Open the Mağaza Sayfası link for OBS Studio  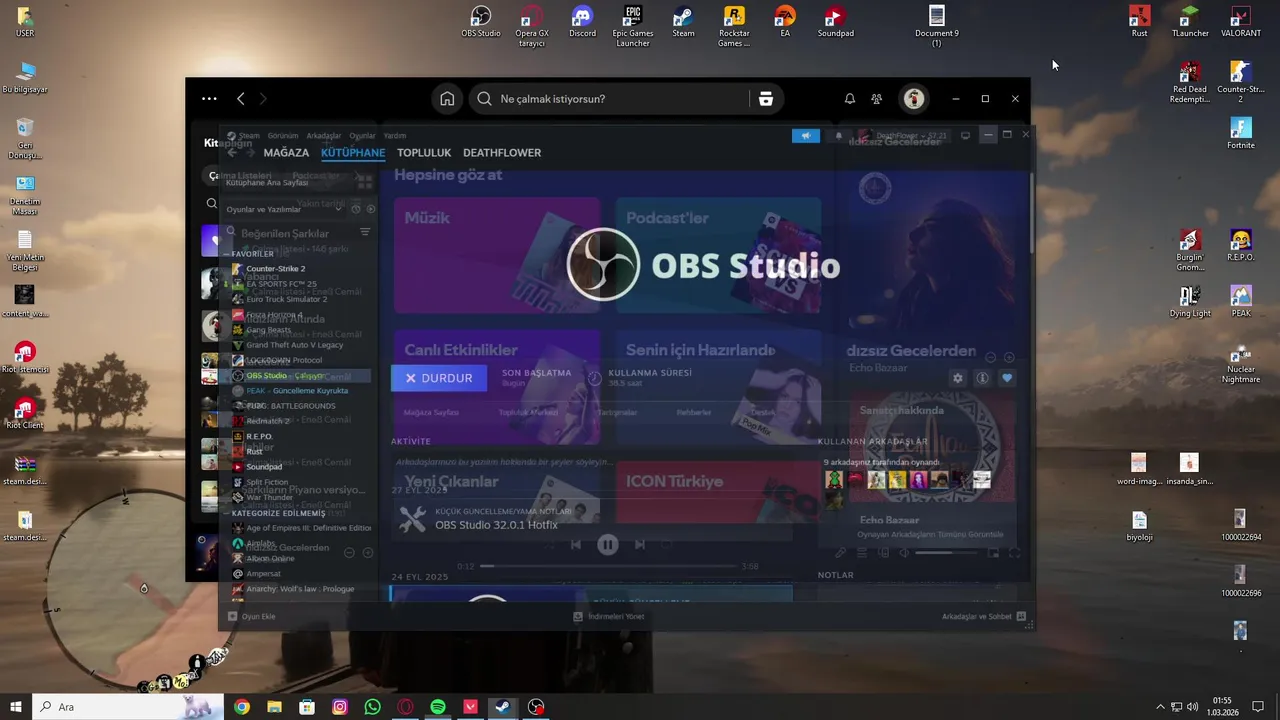click(x=431, y=412)
